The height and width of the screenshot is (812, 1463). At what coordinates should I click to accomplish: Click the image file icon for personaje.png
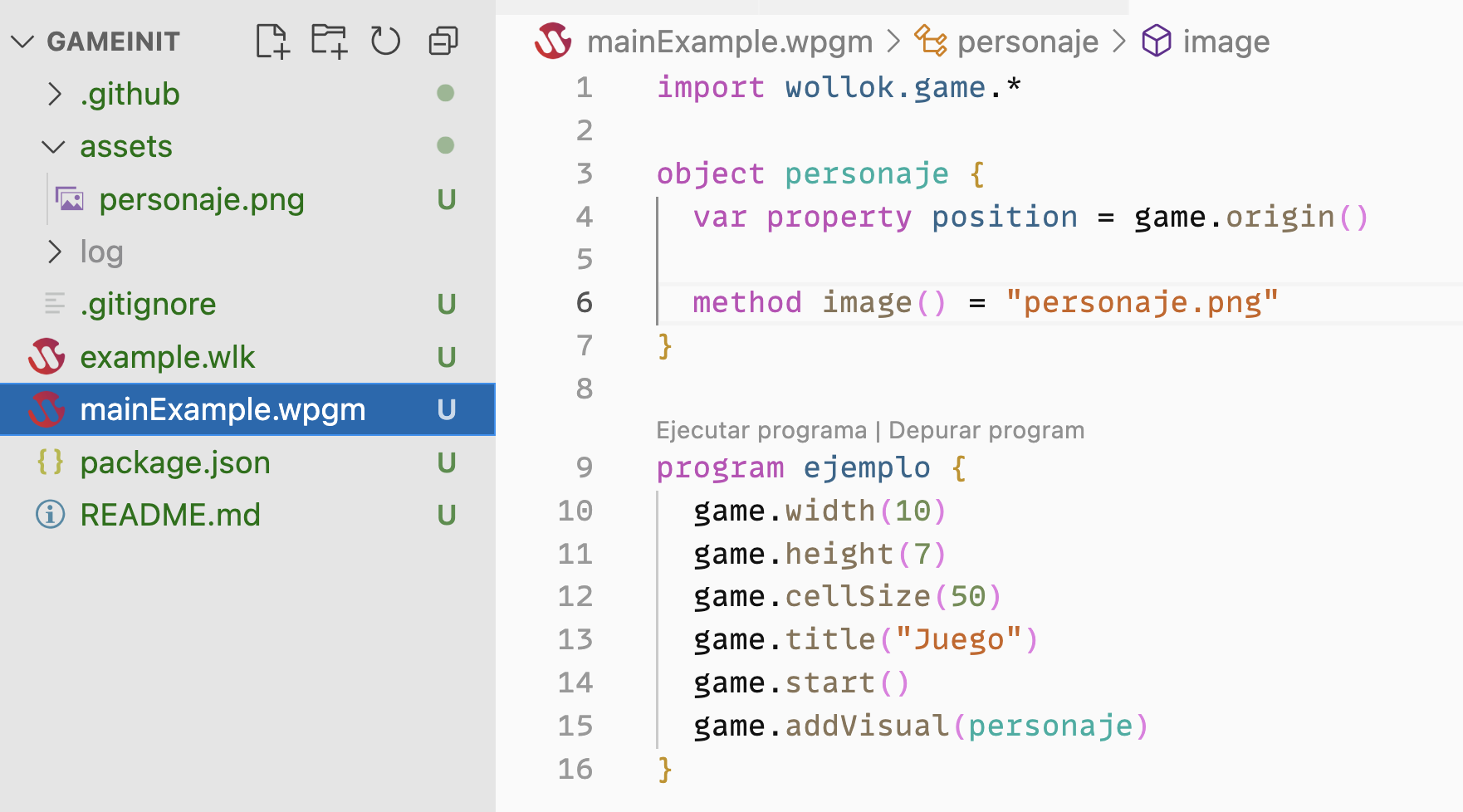[x=70, y=199]
